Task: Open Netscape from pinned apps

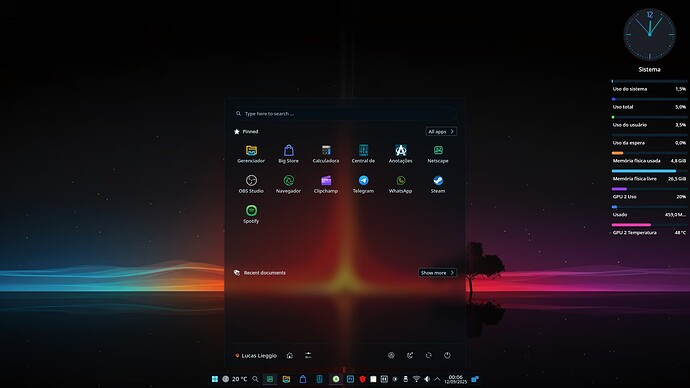Action: click(x=438, y=154)
